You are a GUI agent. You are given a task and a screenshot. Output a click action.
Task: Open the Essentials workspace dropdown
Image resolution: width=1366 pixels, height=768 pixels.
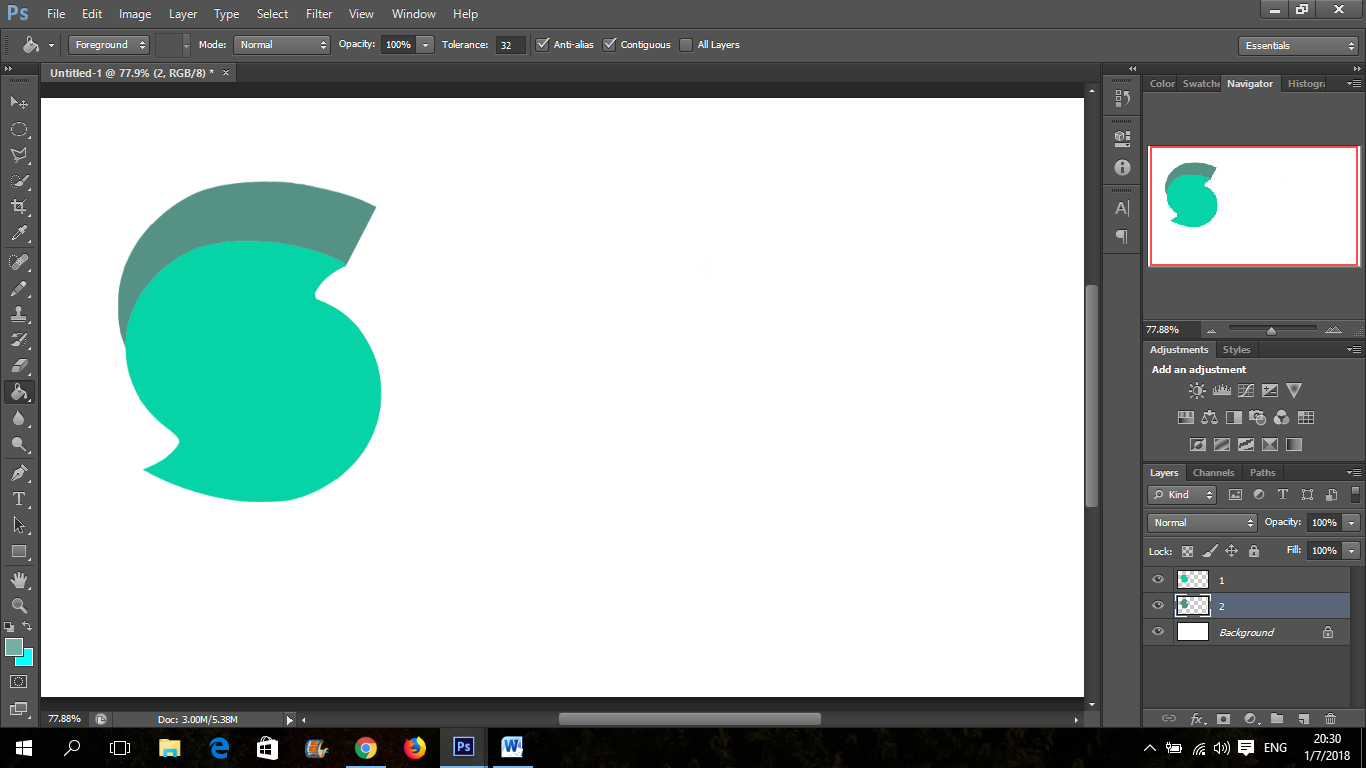coord(1297,46)
